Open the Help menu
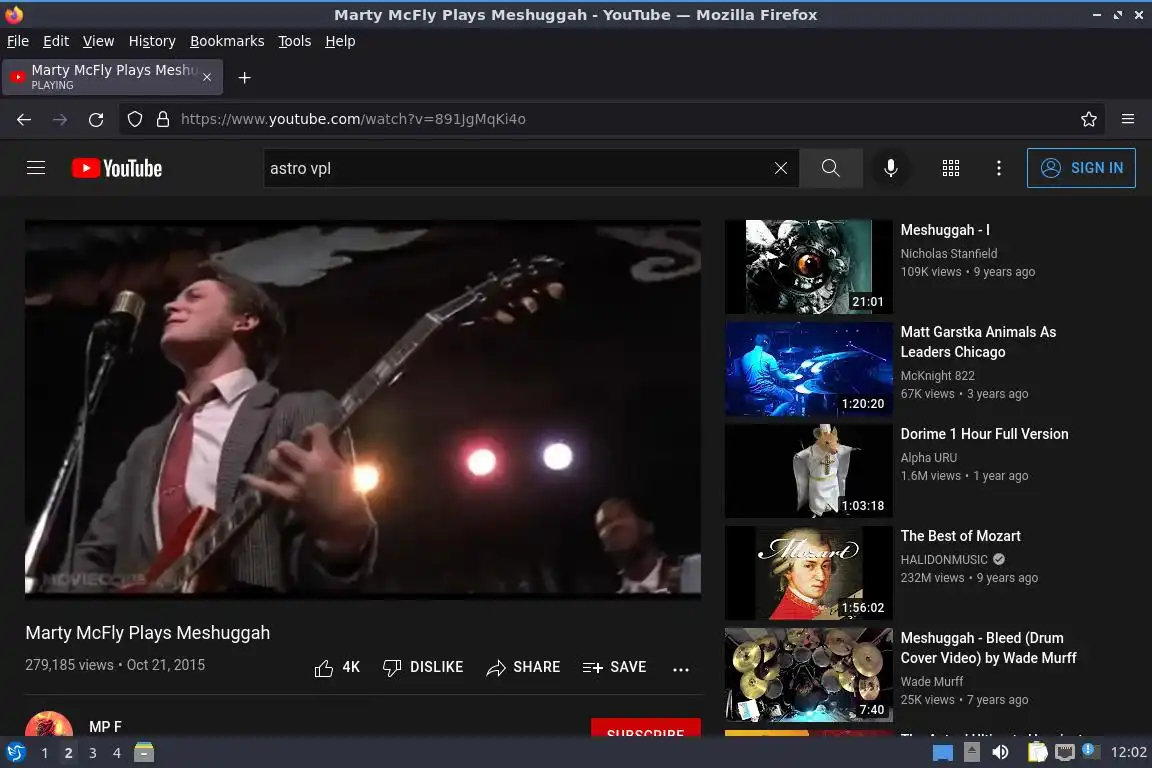The height and width of the screenshot is (768, 1152). point(340,41)
